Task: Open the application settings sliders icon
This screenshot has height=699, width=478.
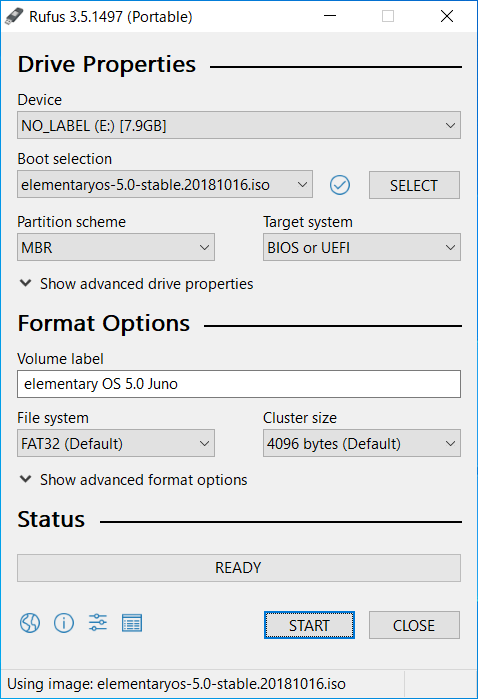Action: pyautogui.click(x=98, y=622)
